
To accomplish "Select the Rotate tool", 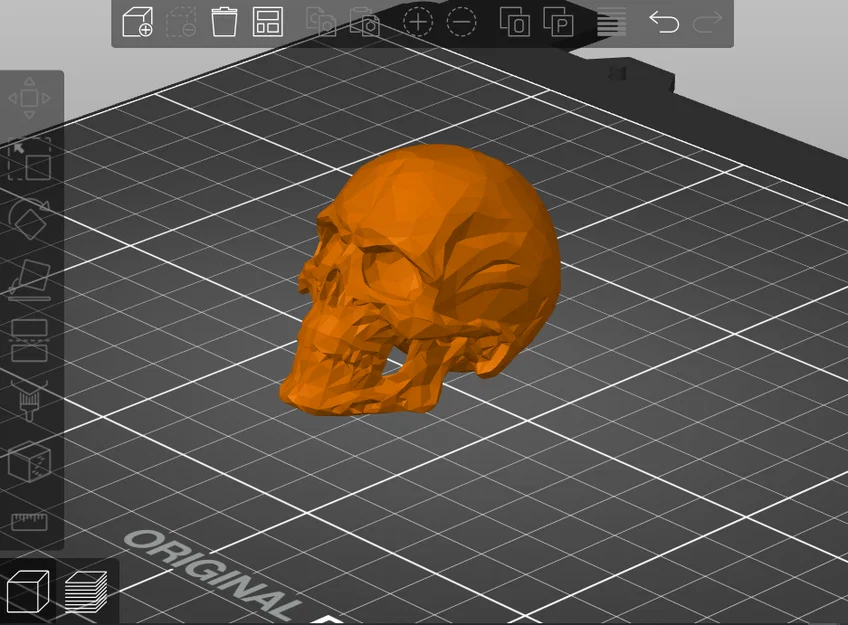I will (30, 218).
